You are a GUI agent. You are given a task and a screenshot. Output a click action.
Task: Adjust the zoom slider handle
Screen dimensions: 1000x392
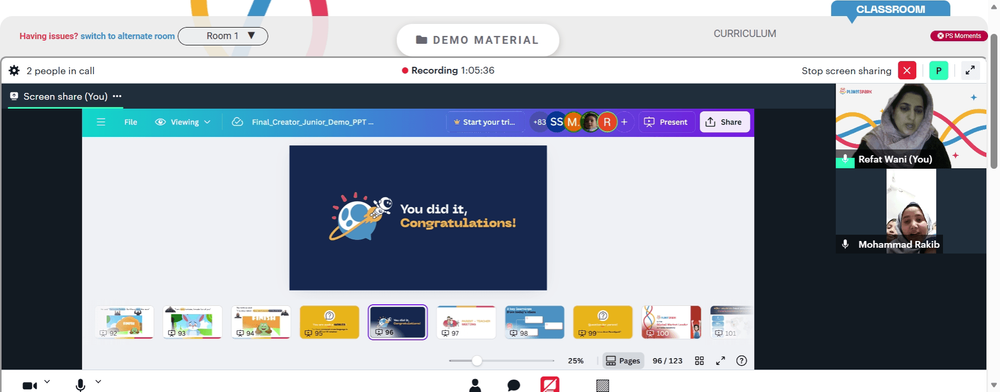point(476,361)
